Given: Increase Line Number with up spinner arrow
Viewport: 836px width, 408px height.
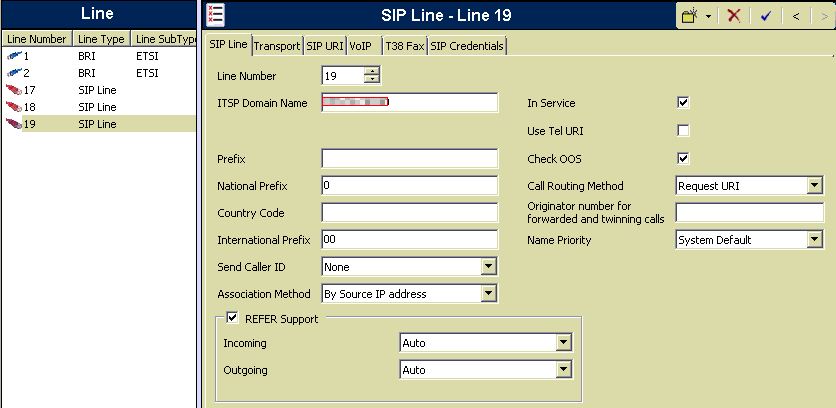Looking at the screenshot, I should pyautogui.click(x=373, y=71).
